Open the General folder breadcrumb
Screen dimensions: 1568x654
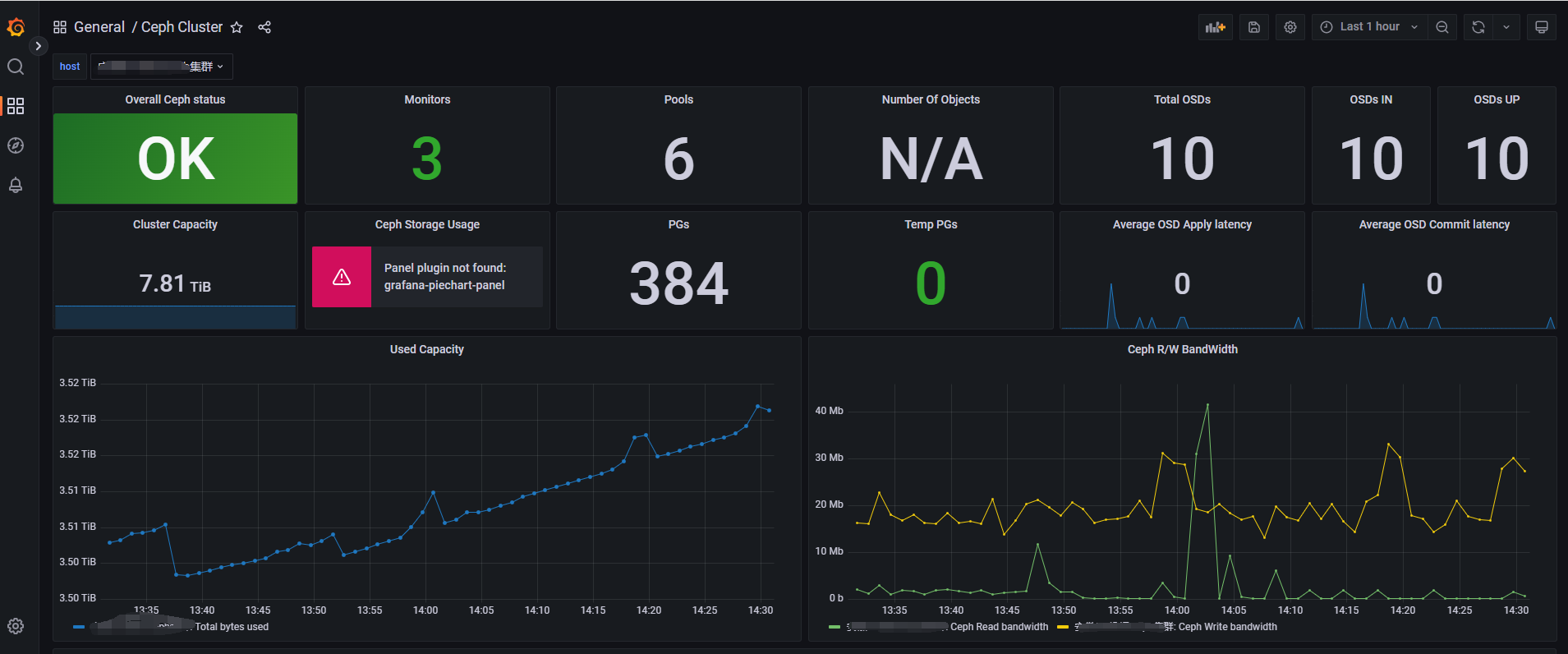pos(99,27)
